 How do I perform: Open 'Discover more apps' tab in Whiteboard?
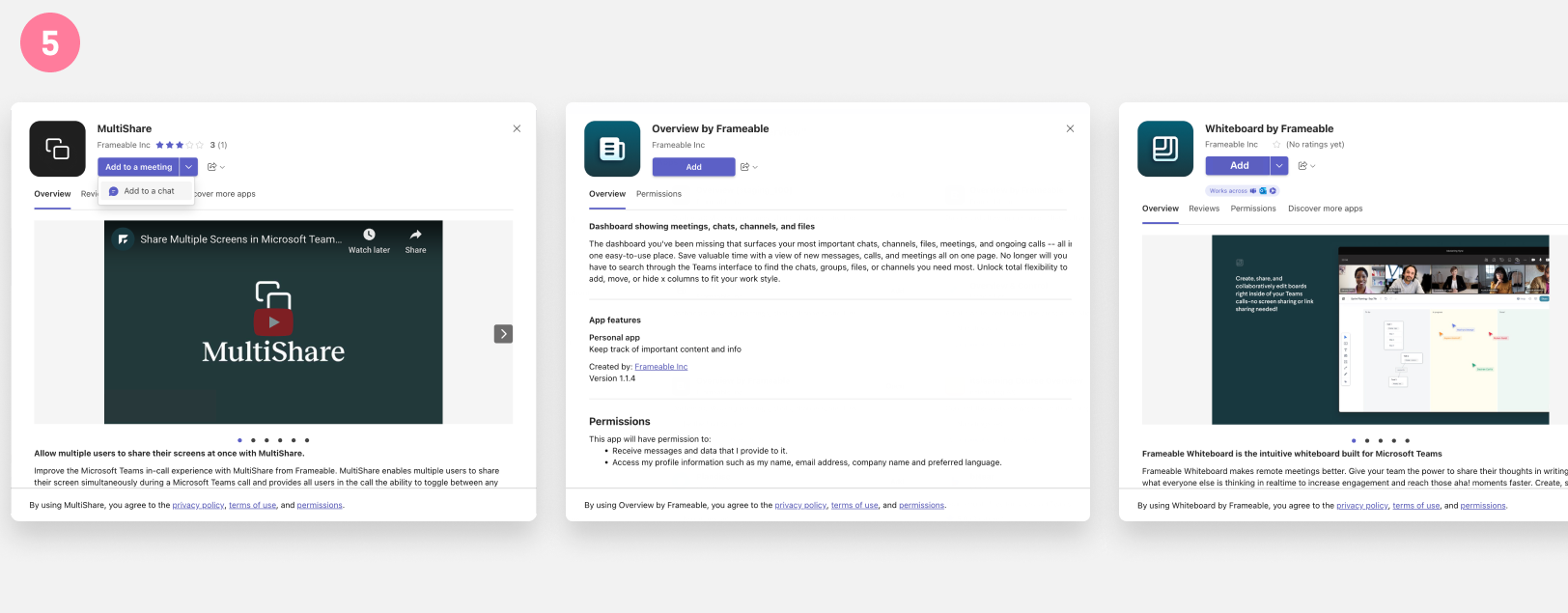point(1325,209)
